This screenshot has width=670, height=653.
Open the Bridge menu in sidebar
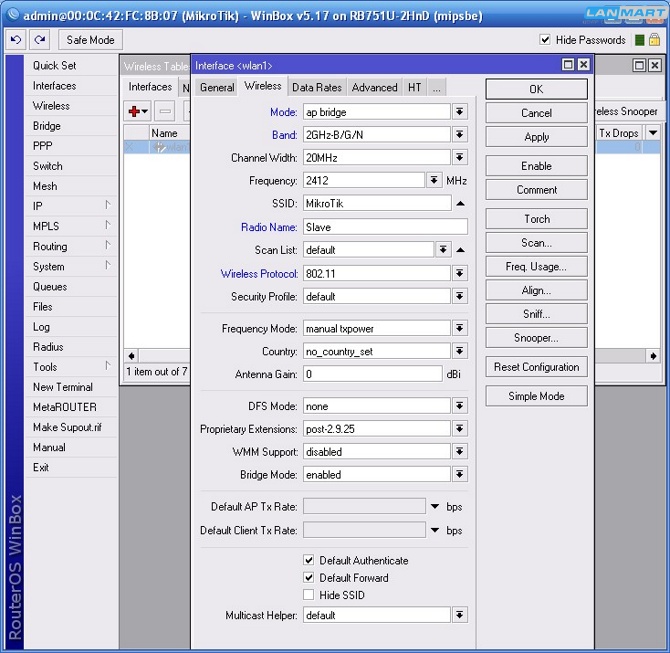click(47, 126)
